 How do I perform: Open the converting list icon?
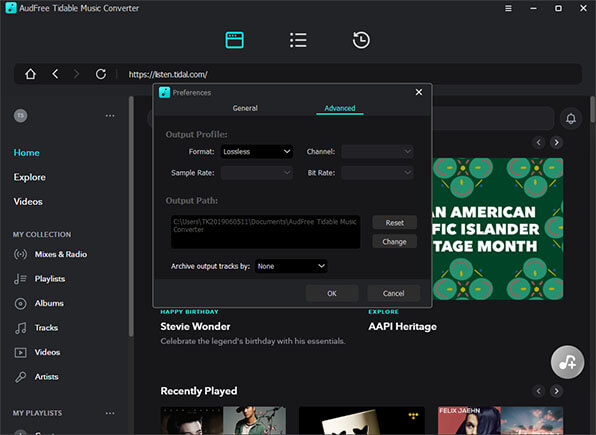coord(298,40)
